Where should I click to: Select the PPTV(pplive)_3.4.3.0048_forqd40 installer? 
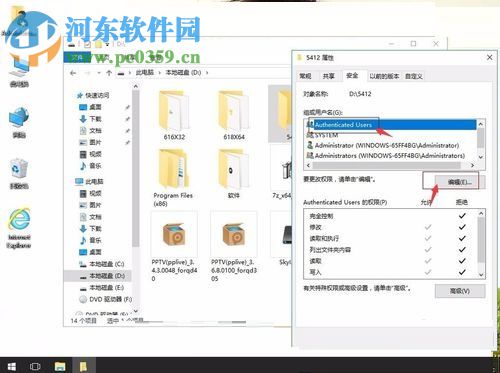tap(174, 247)
